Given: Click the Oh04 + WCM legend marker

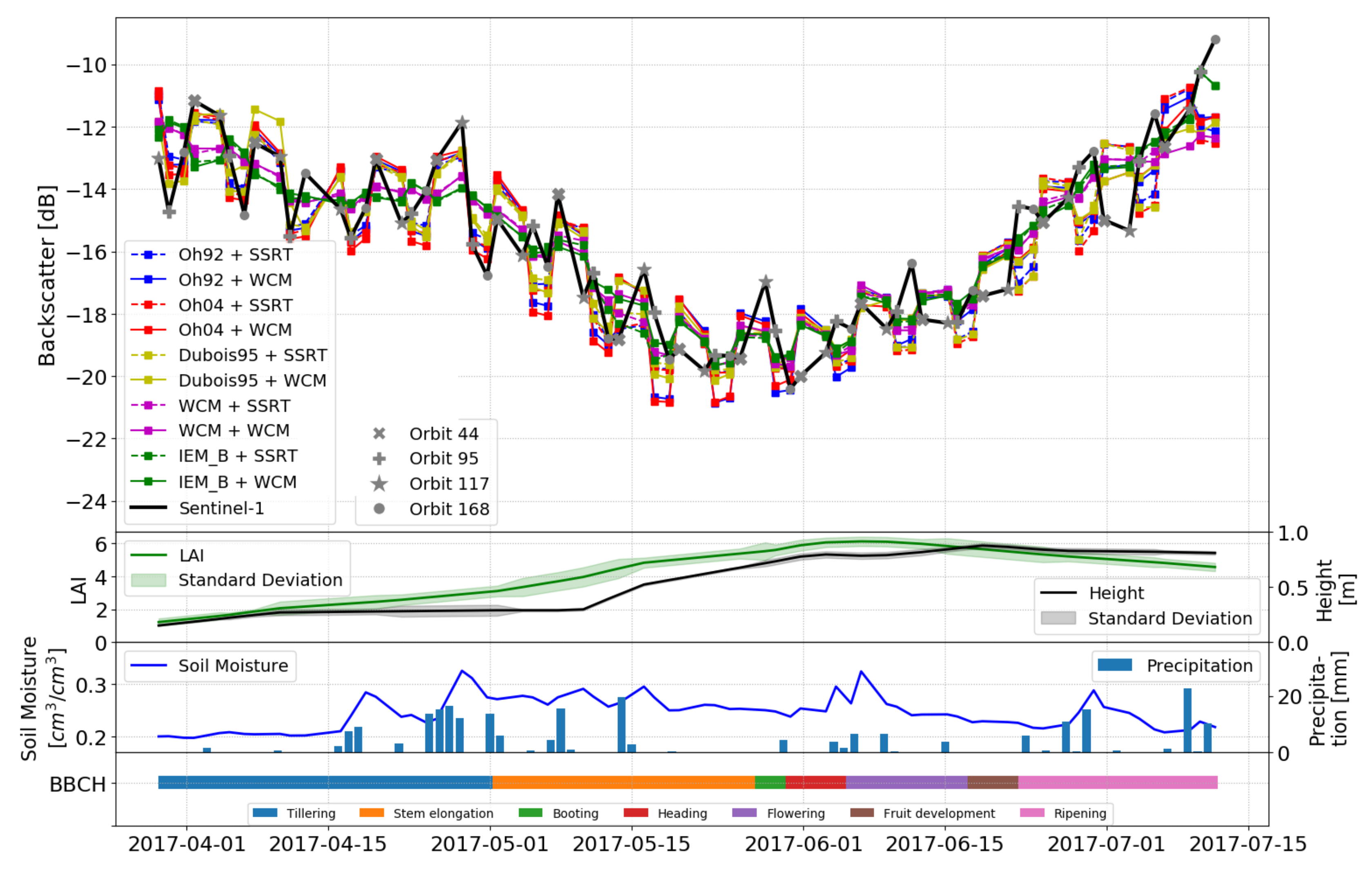Looking at the screenshot, I should click(x=148, y=330).
